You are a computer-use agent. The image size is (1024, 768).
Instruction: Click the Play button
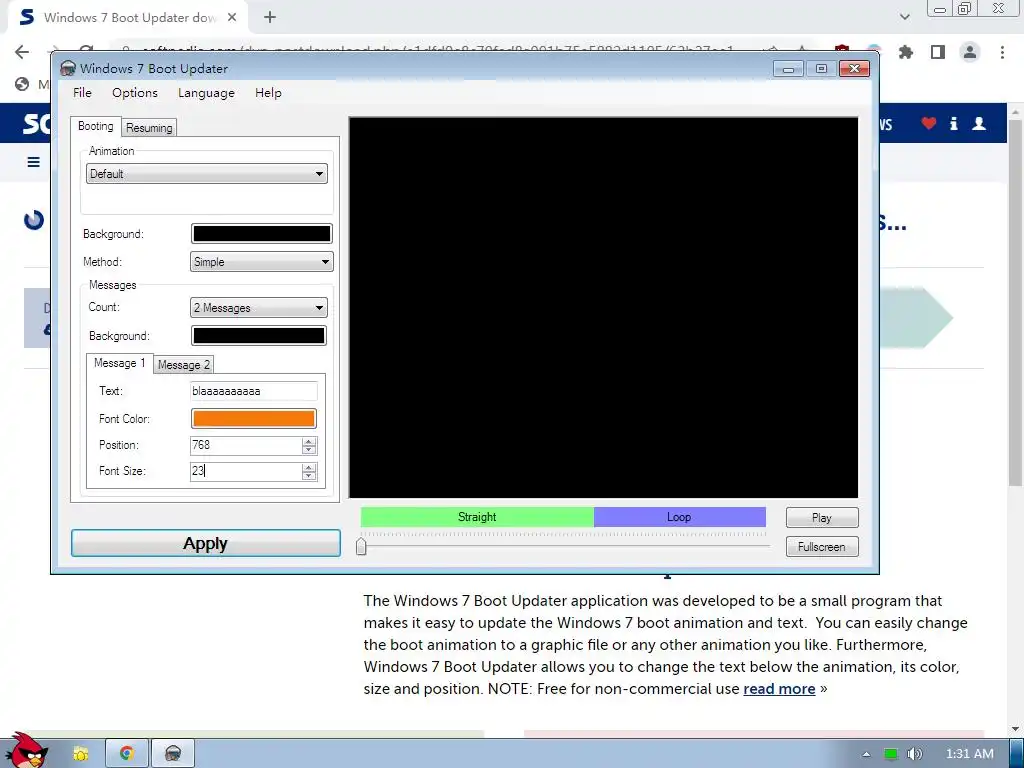[822, 518]
